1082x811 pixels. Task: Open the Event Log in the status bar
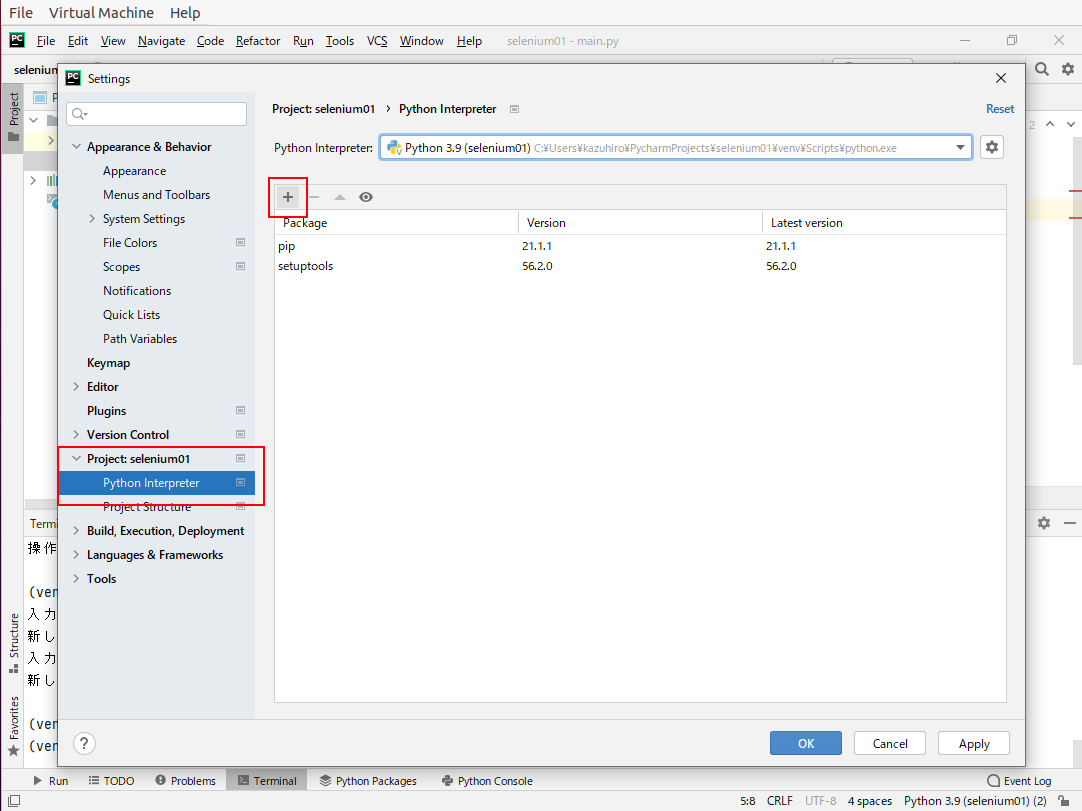(x=1019, y=781)
